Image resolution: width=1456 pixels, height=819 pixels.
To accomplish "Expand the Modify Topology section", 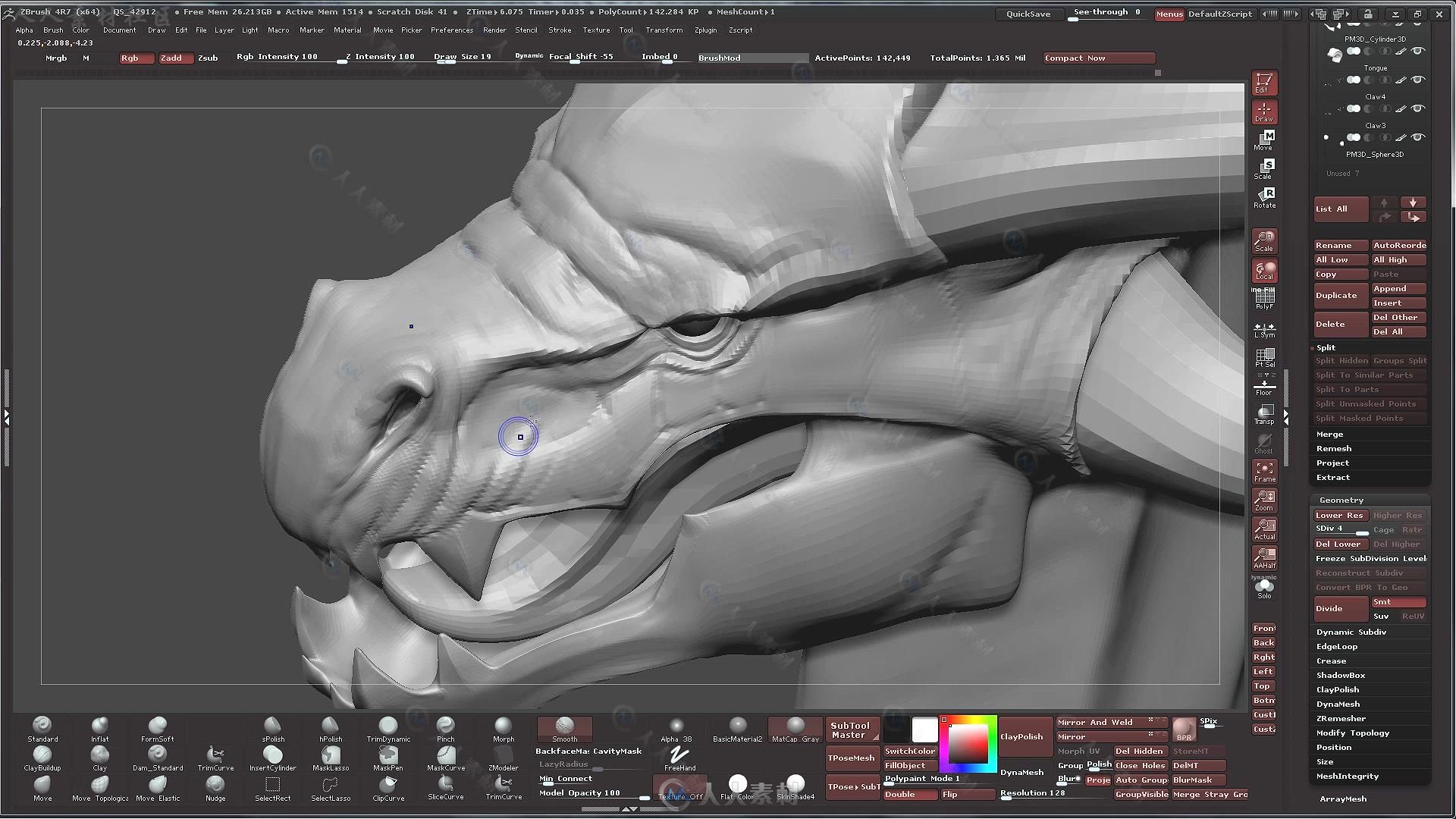I will pos(1352,733).
